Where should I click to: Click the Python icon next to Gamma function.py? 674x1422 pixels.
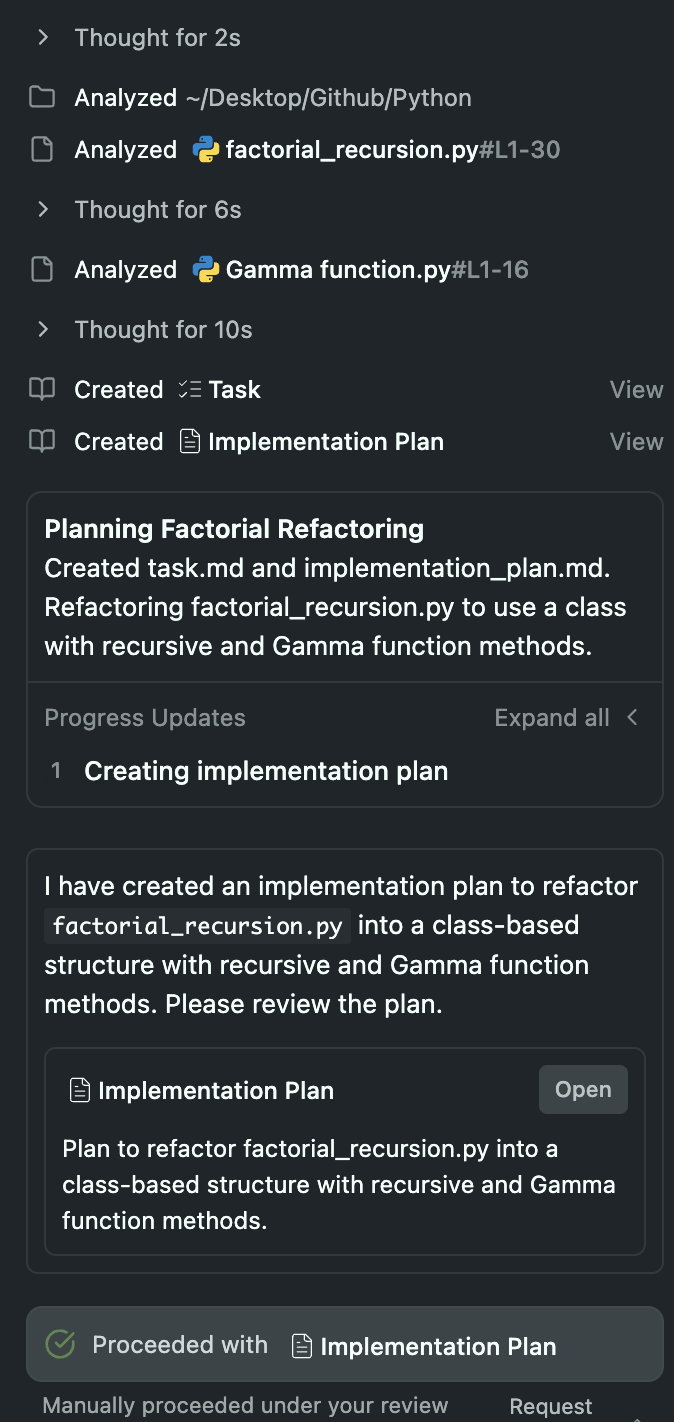pyautogui.click(x=206, y=270)
